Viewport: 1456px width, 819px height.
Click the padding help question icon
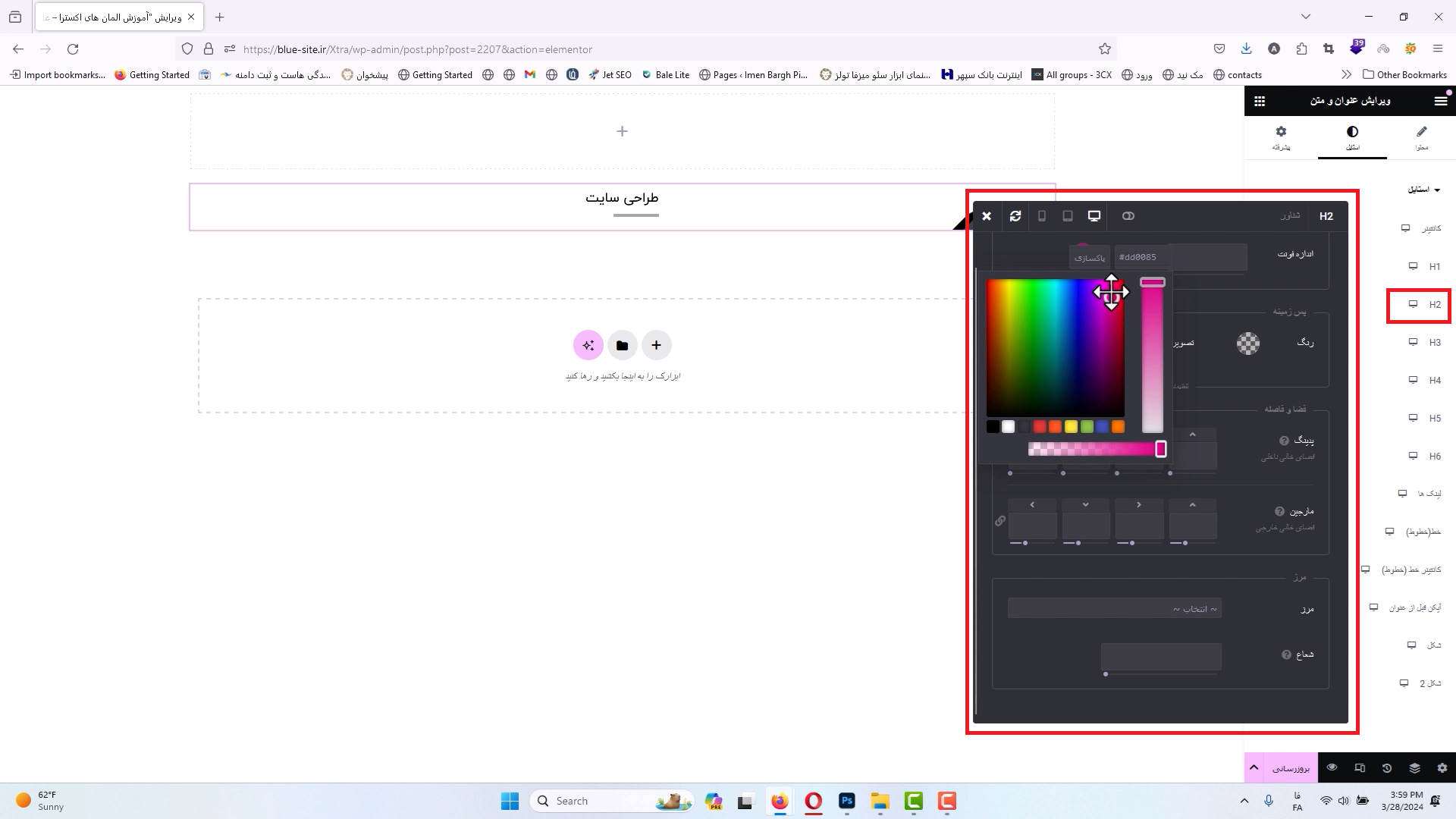pos(1284,441)
